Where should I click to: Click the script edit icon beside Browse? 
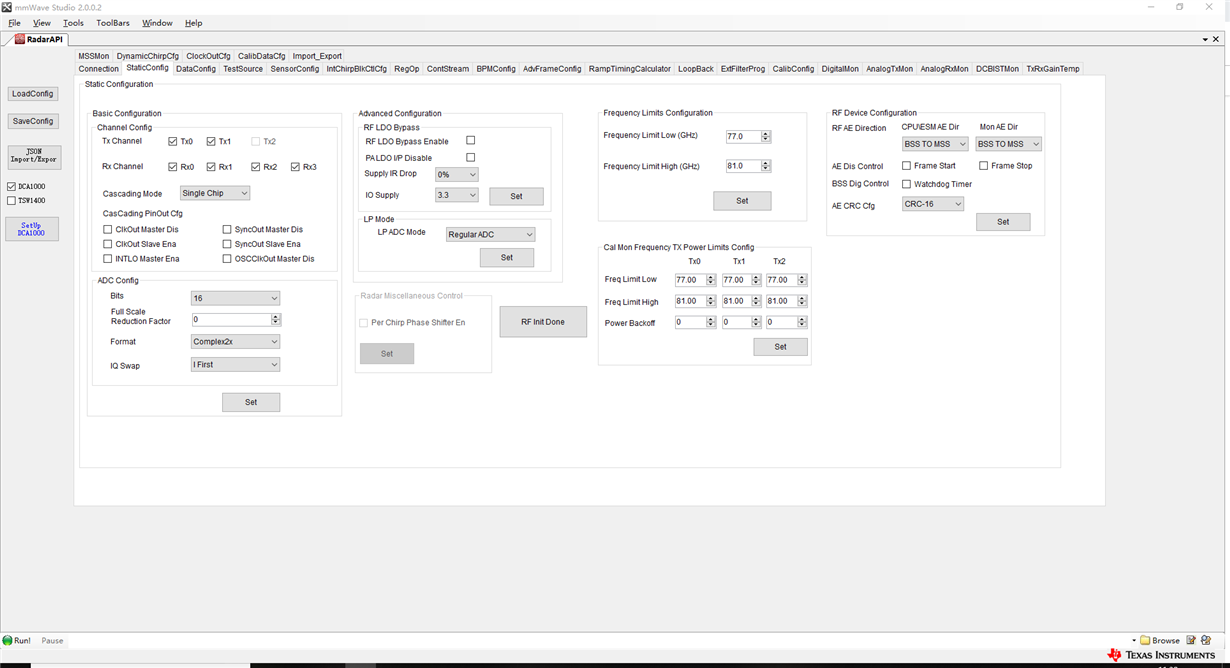tap(1191, 641)
